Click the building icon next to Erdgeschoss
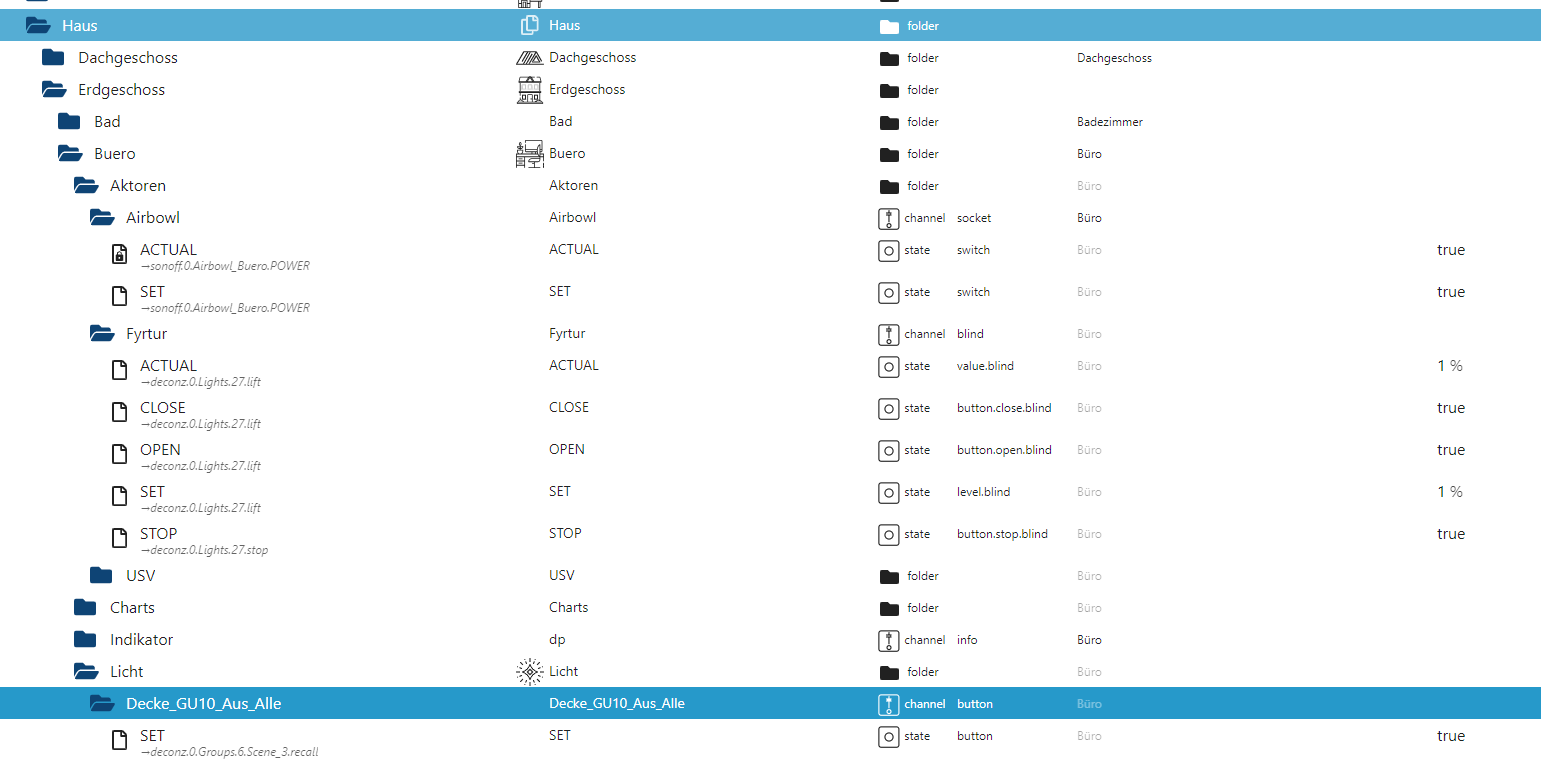Image resolution: width=1541 pixels, height=768 pixels. click(530, 89)
